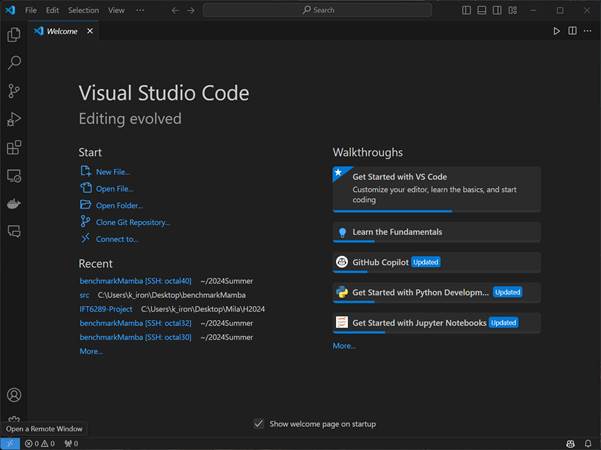The height and width of the screenshot is (450, 601).
Task: Open the Customize Layout icon
Action: point(513,10)
